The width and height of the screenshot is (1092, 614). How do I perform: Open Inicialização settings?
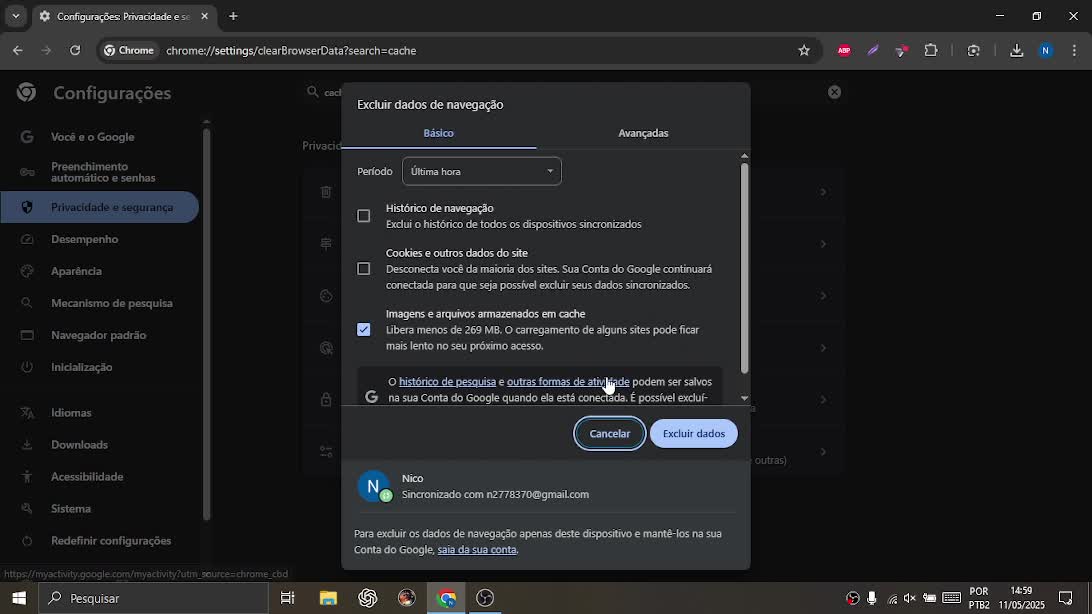(100, 368)
